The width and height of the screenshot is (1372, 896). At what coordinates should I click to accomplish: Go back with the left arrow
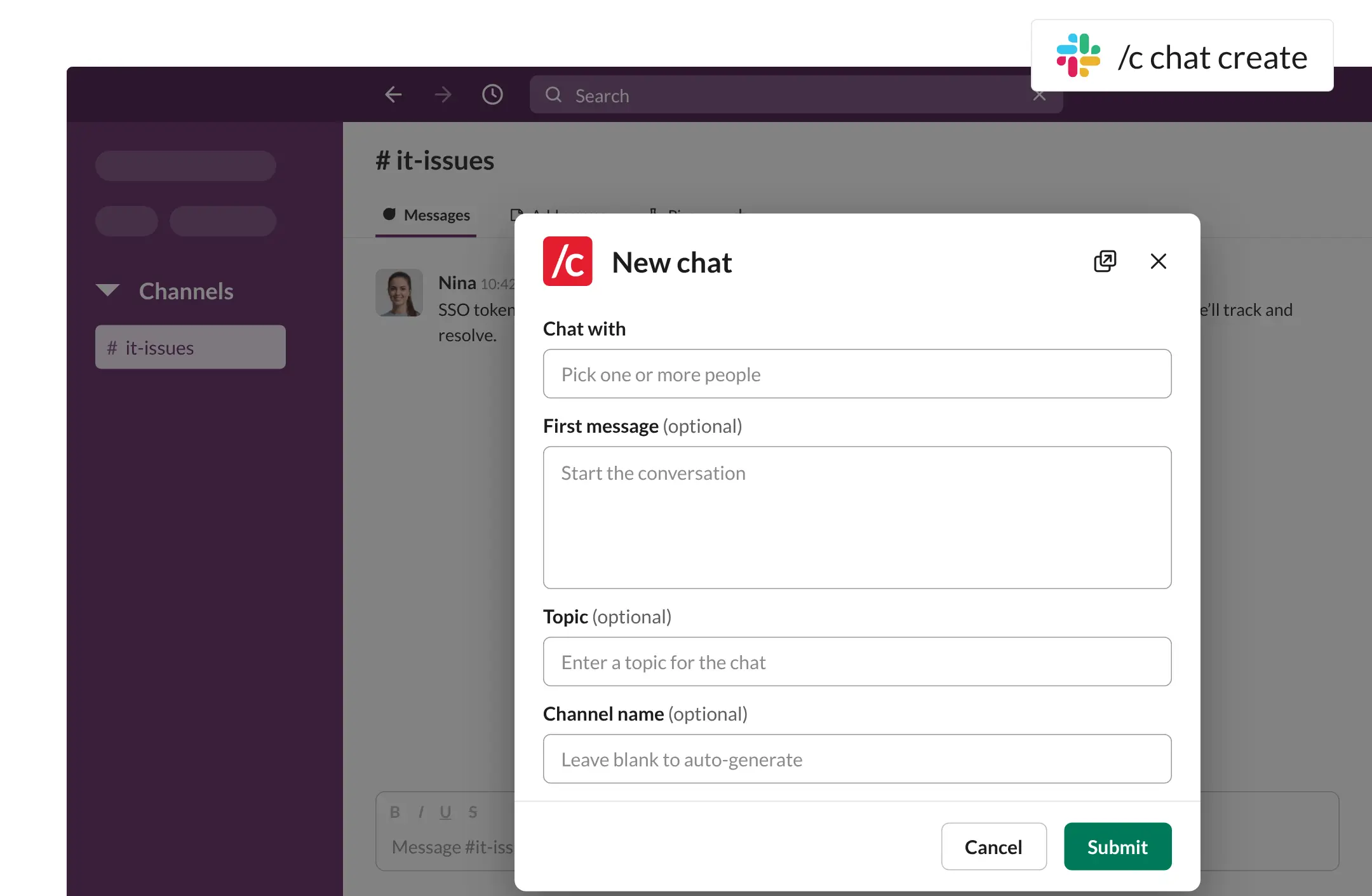click(x=393, y=95)
